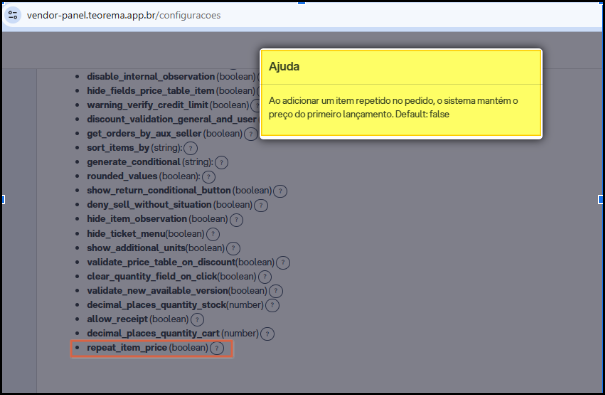Image resolution: width=605 pixels, height=395 pixels.
Task: Open help for clear_quantity_field_on_click
Action: [265, 277]
